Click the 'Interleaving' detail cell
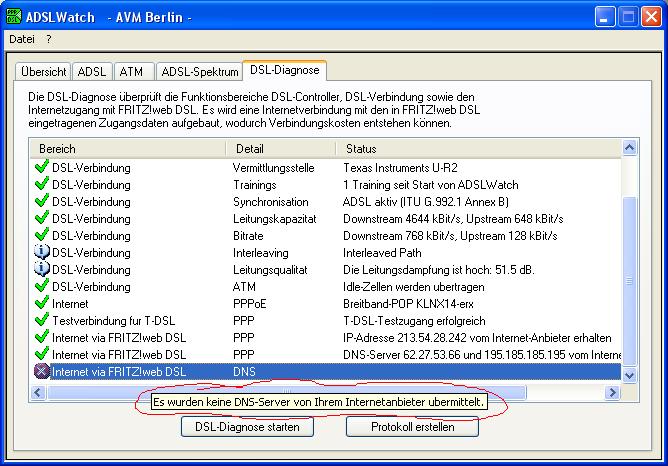This screenshot has width=668, height=466. coord(261,253)
